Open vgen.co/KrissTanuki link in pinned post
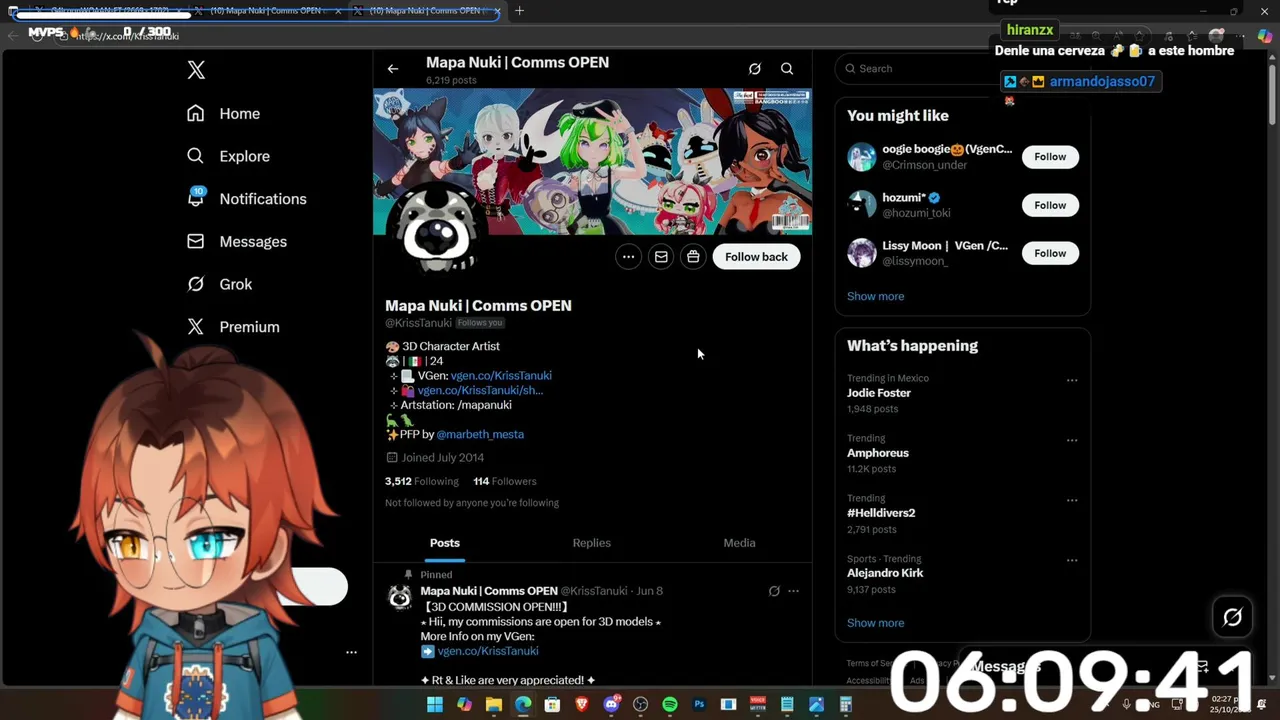The width and height of the screenshot is (1280, 720). tap(487, 651)
